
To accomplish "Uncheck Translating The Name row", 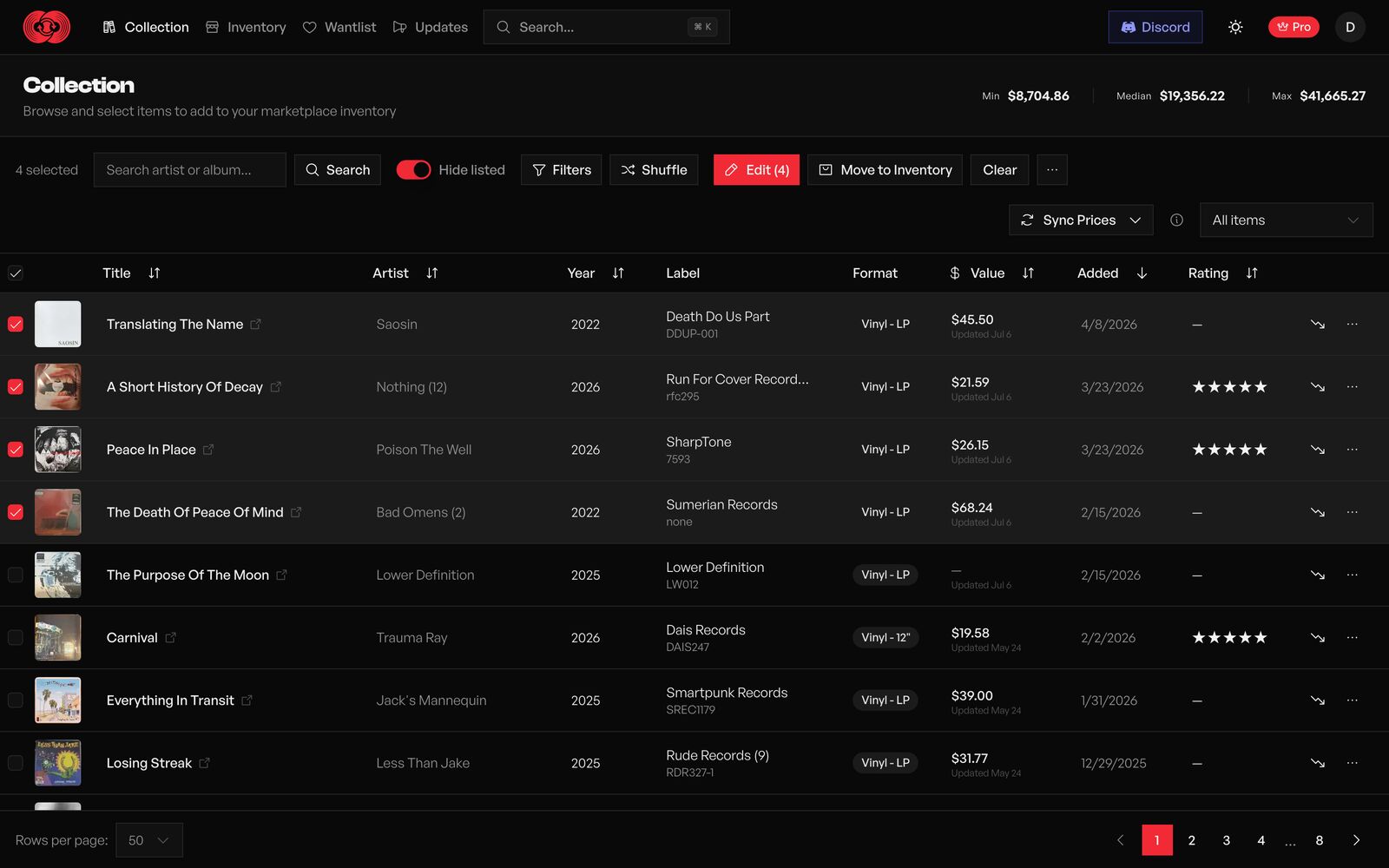I will point(16,324).
